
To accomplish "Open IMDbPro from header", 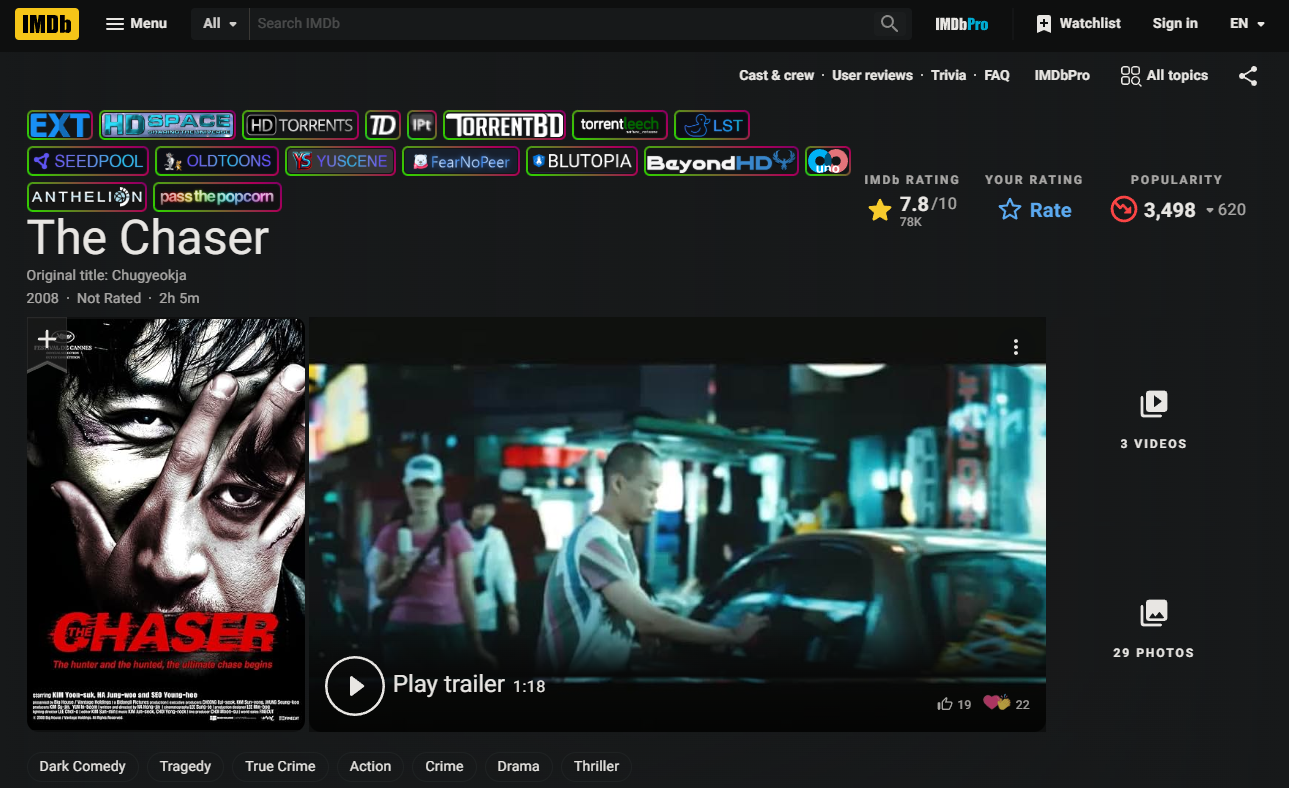I will click(961, 23).
